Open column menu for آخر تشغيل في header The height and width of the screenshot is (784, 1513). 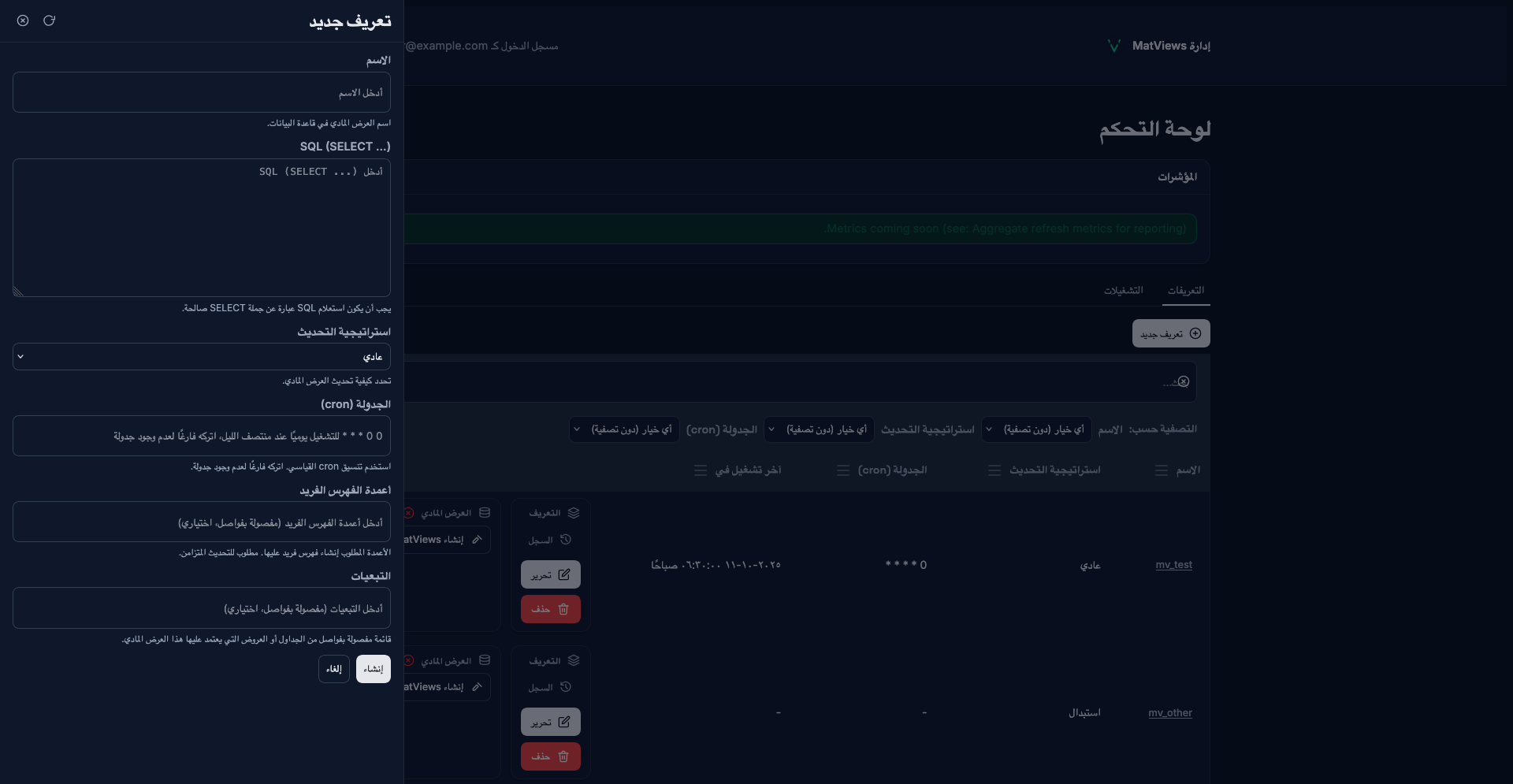point(700,470)
